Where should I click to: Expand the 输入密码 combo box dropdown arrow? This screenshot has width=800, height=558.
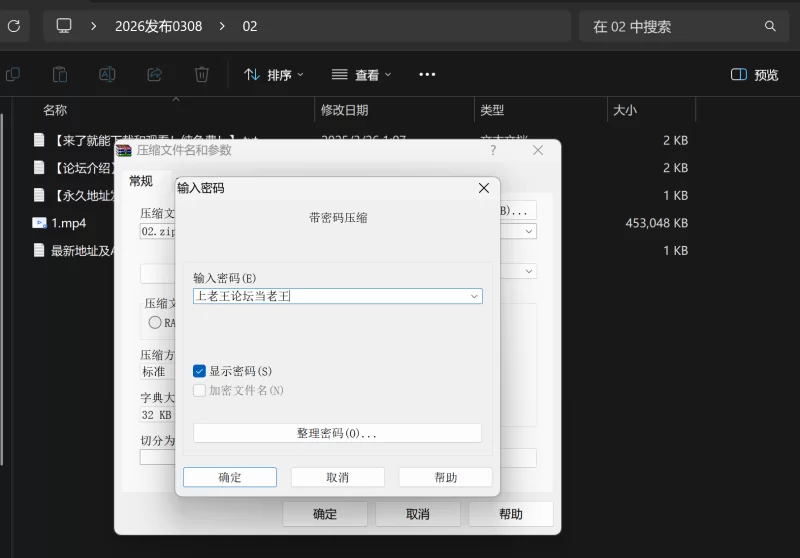[474, 296]
